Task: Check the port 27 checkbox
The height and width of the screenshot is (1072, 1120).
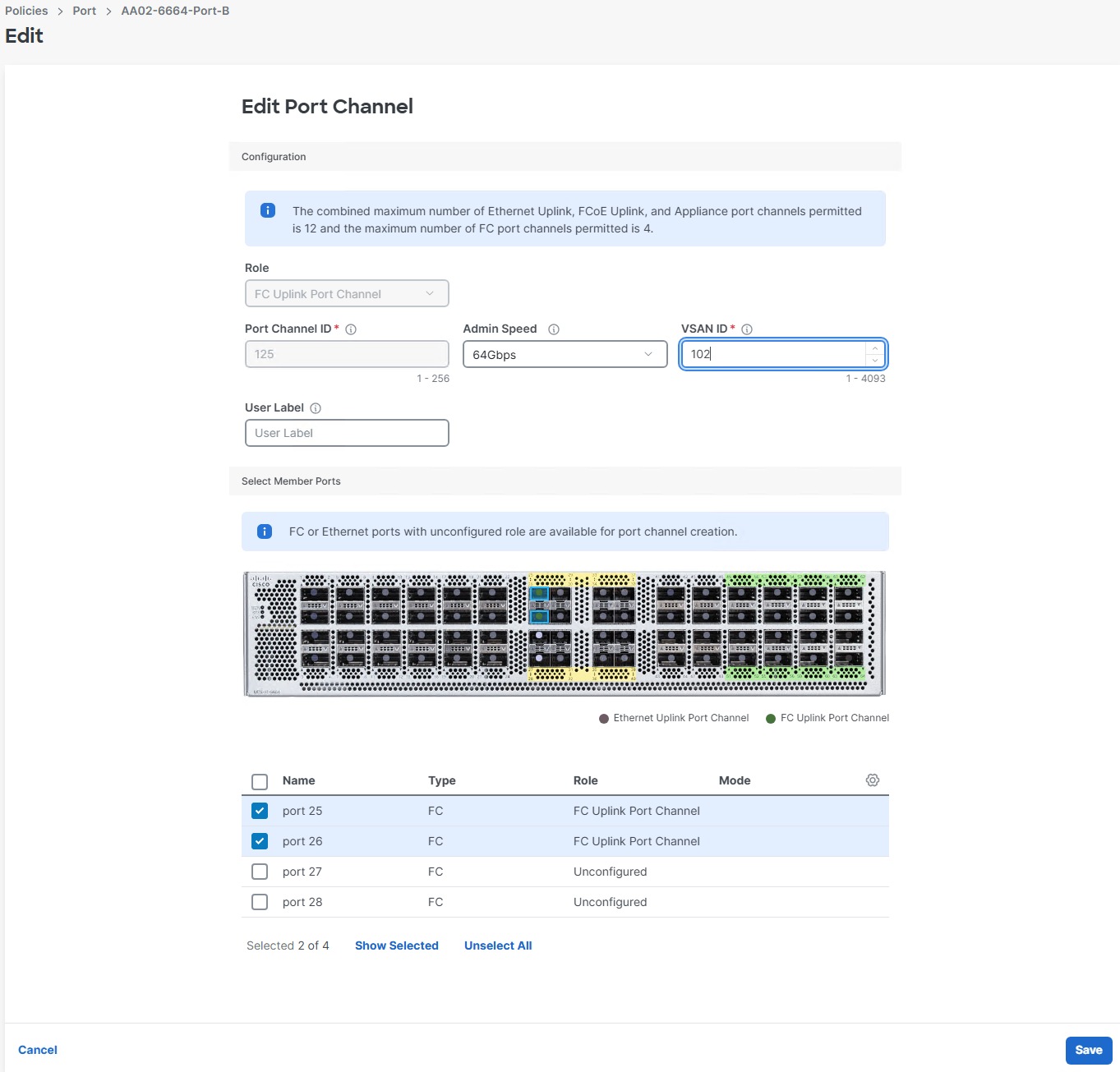Action: [260, 872]
